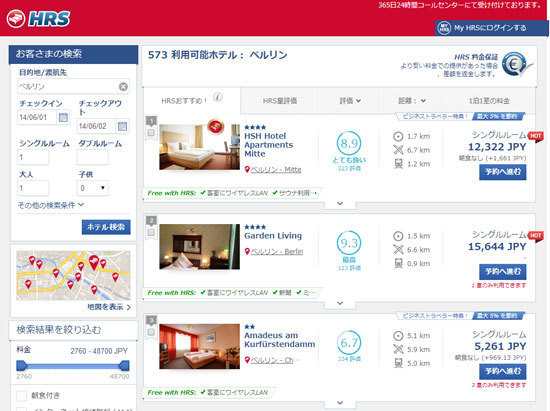The height and width of the screenshot is (411, 550).
Task: Click the 8.9 rating circle of HSH Hotel
Action: click(x=349, y=143)
